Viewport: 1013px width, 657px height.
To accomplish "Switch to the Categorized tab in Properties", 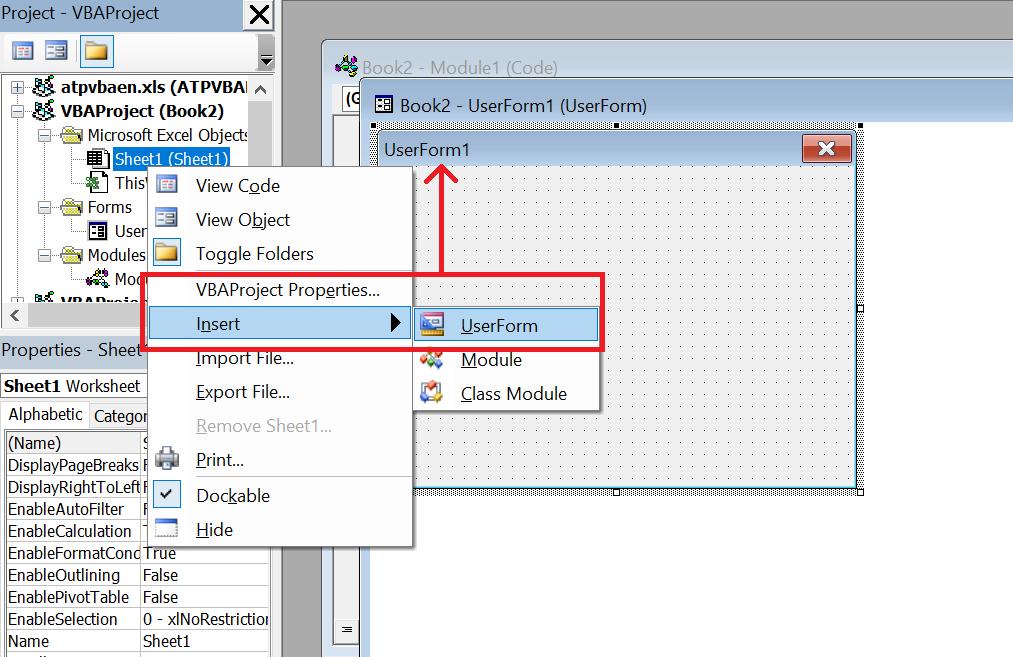I will coord(134,414).
